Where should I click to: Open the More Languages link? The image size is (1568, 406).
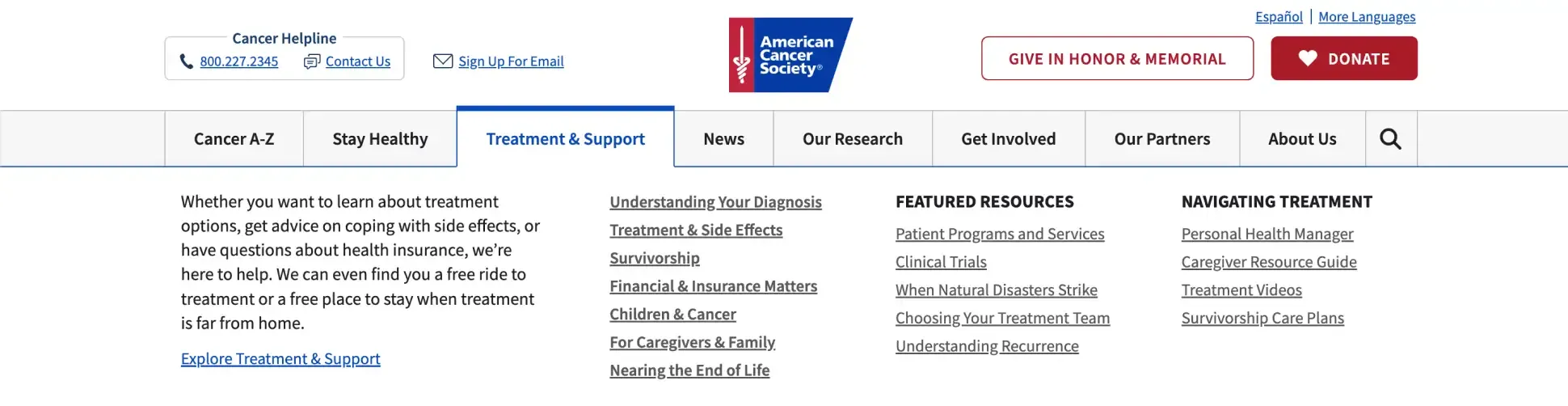[x=1367, y=17]
